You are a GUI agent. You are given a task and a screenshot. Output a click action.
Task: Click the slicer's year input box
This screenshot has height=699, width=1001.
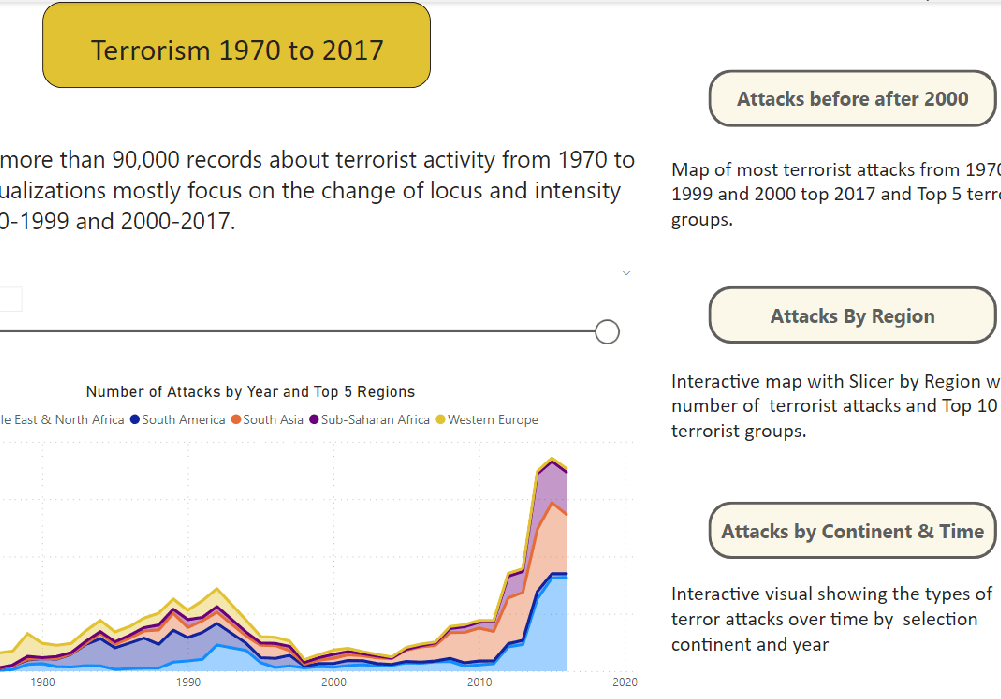(x=10, y=299)
